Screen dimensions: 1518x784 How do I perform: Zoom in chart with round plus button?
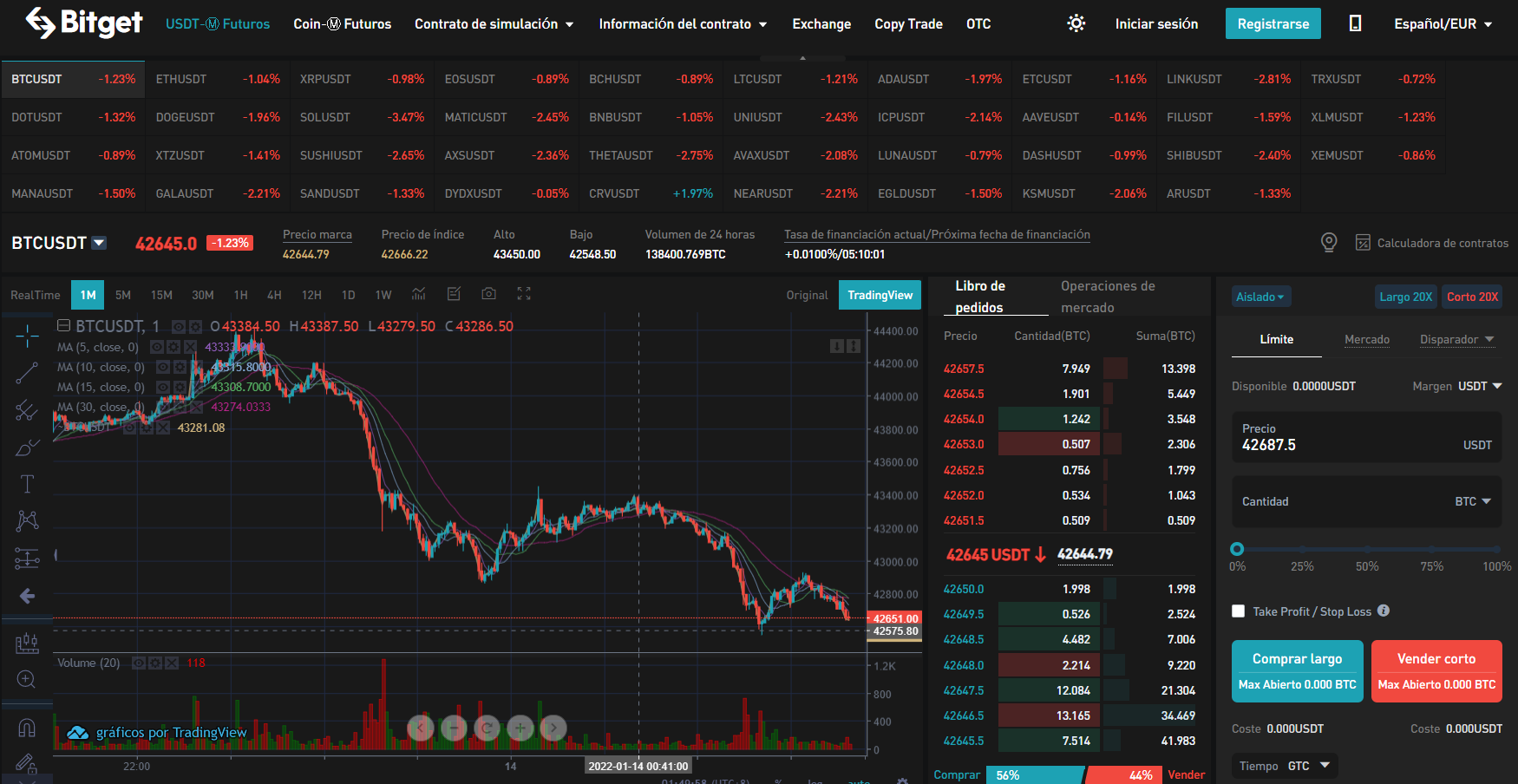pyautogui.click(x=520, y=728)
